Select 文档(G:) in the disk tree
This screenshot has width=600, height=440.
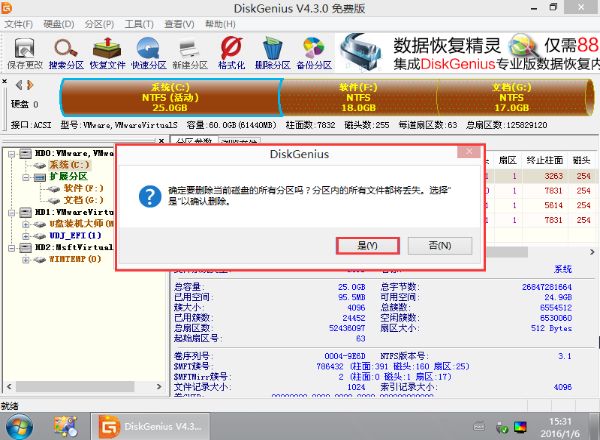tap(83, 200)
